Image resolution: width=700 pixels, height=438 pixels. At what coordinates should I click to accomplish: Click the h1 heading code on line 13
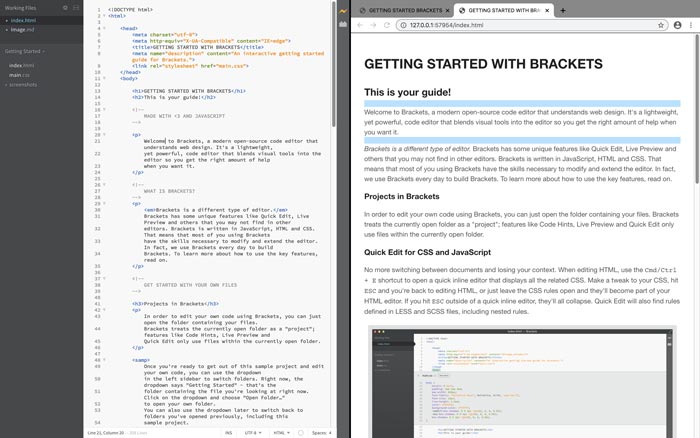(x=189, y=91)
